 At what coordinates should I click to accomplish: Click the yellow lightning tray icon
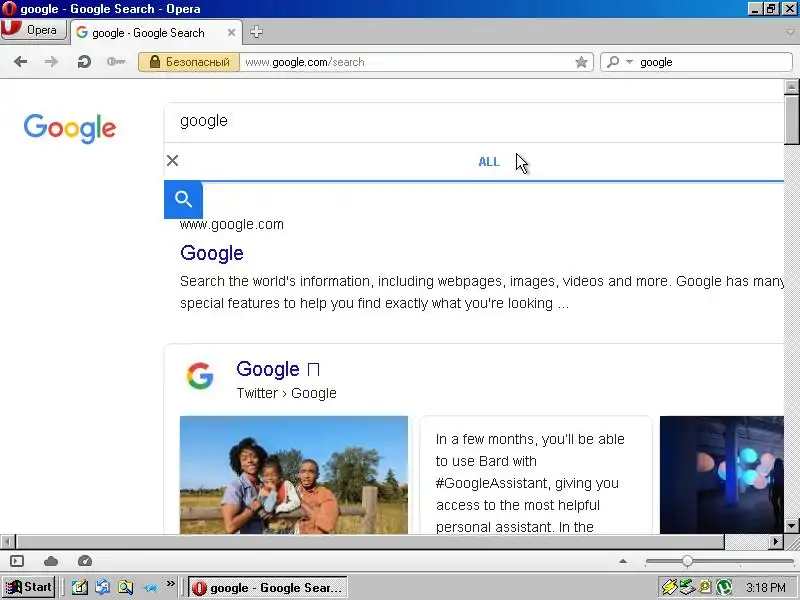tap(669, 587)
